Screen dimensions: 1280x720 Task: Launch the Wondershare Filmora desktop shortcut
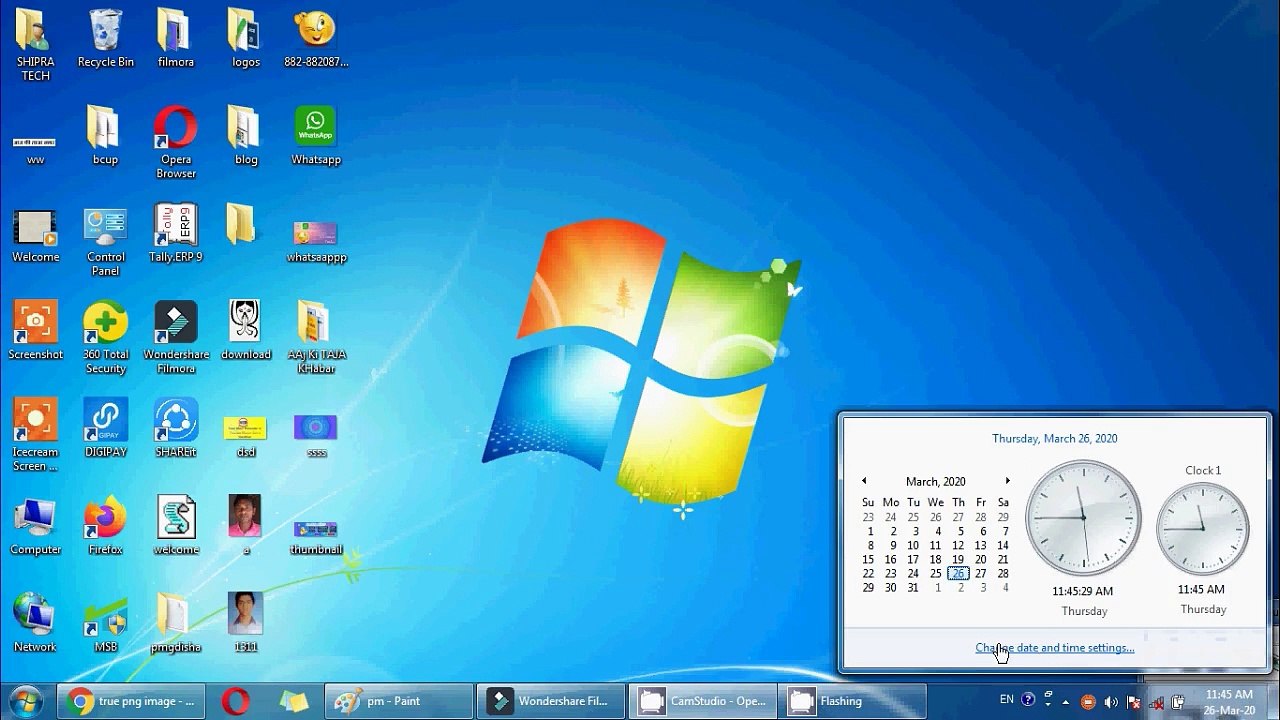pos(175,338)
